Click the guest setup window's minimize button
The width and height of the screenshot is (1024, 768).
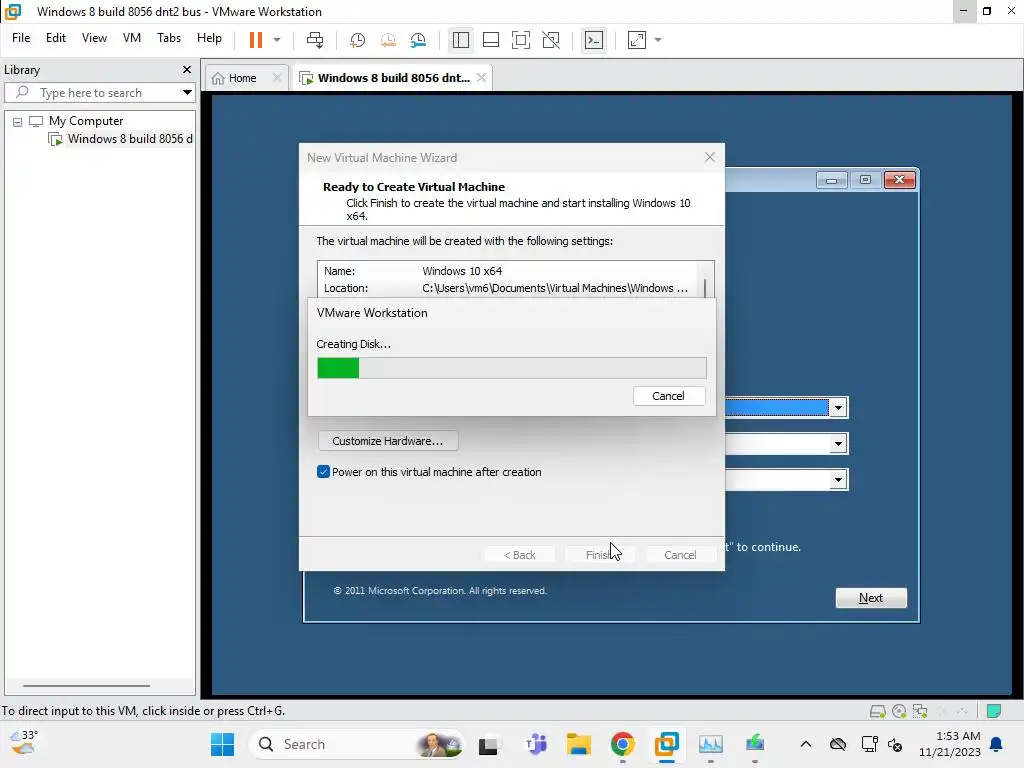point(831,180)
